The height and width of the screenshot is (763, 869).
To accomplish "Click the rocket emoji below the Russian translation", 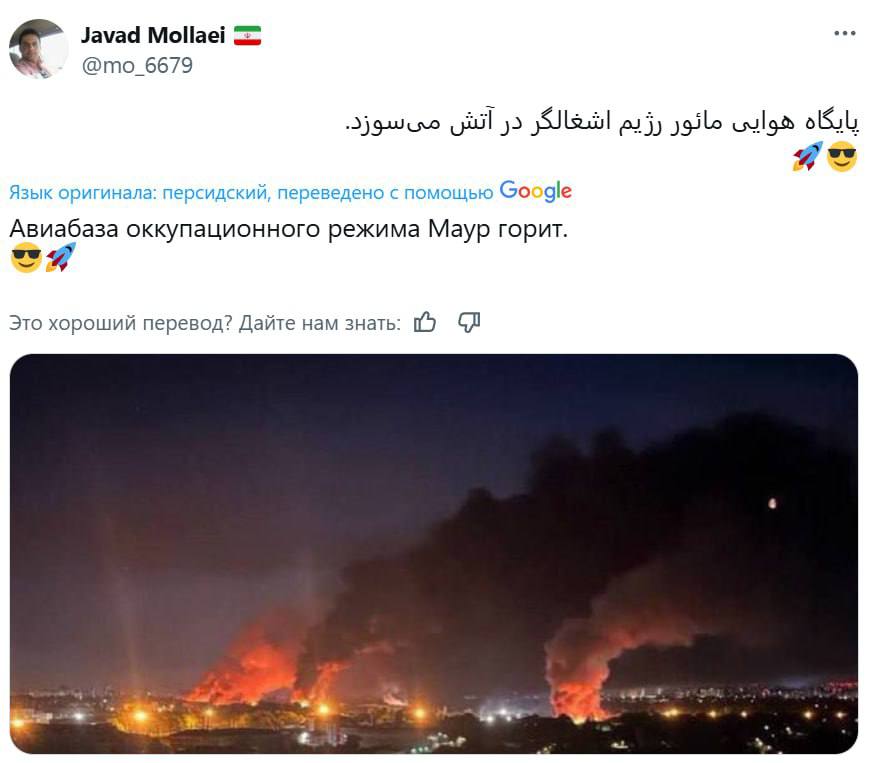I will pyautogui.click(x=60, y=258).
